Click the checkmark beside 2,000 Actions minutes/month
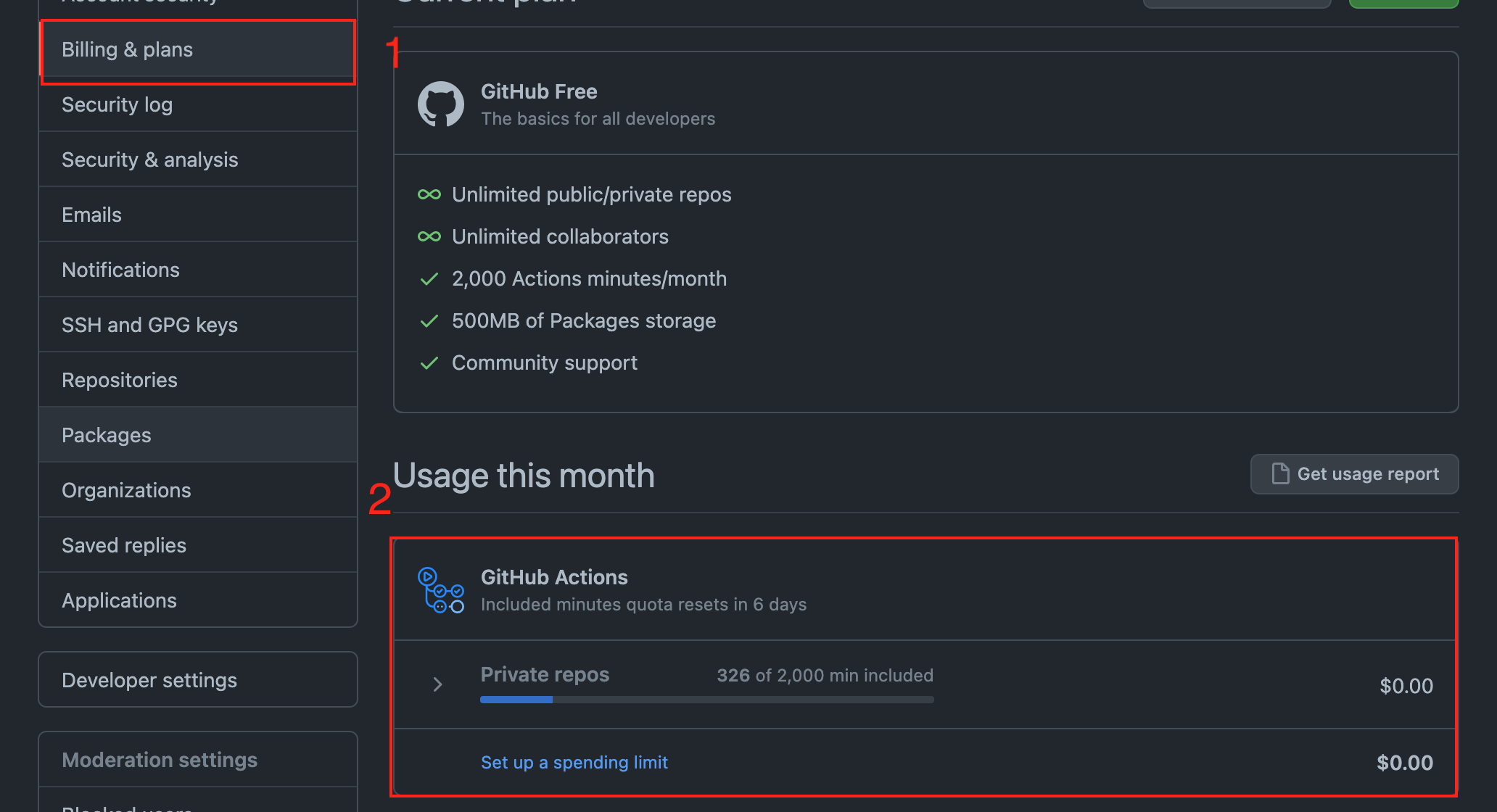The width and height of the screenshot is (1497, 812). coord(429,278)
